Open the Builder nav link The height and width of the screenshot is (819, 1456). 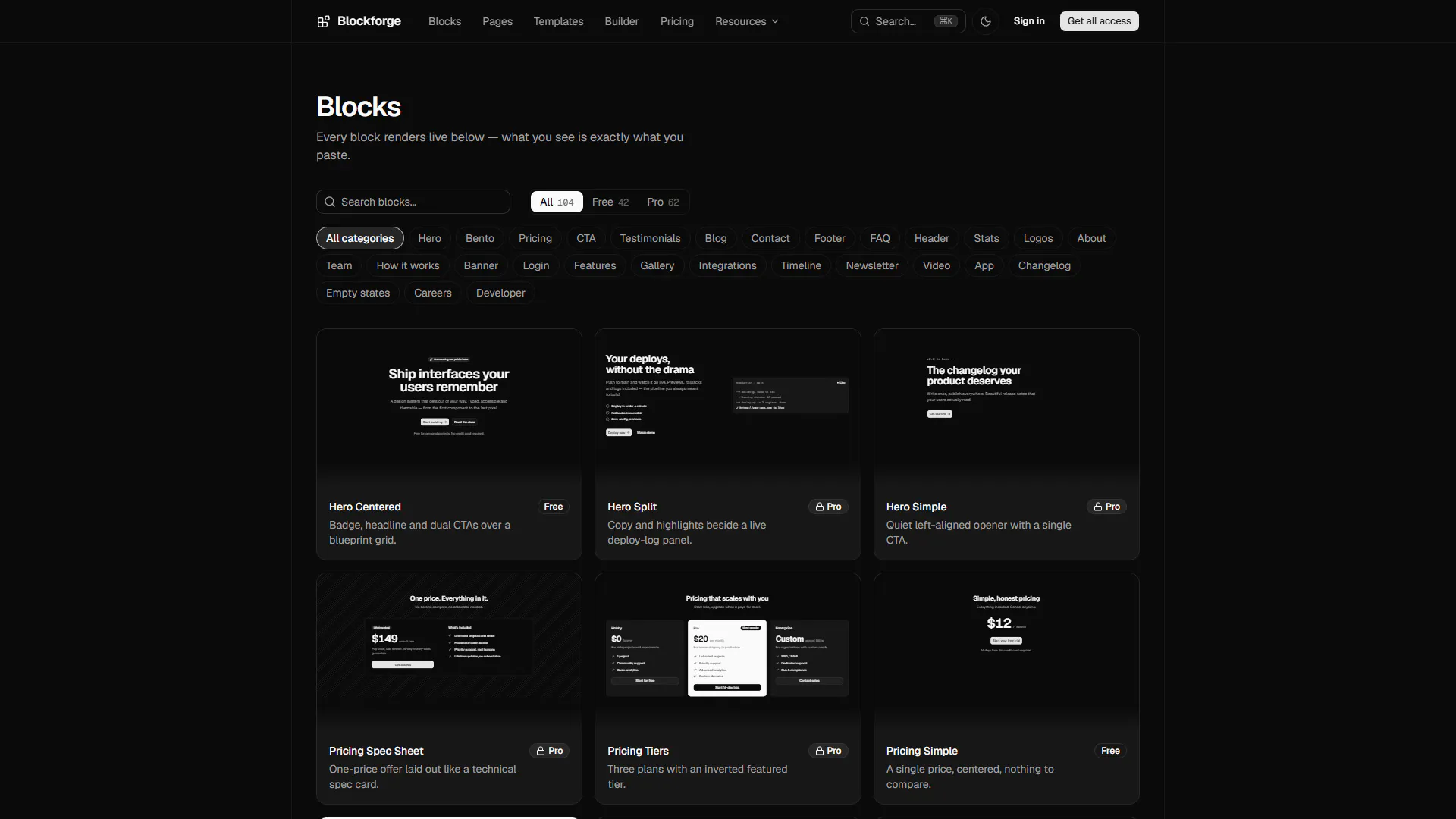(x=622, y=21)
